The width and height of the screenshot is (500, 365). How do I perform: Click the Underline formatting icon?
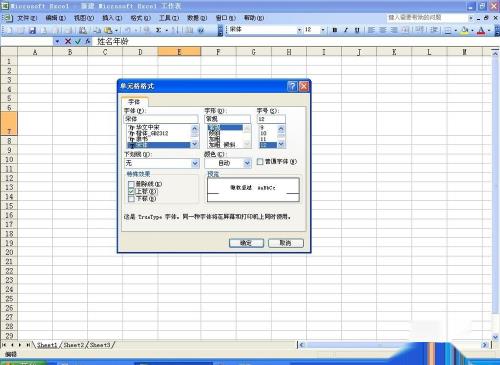(357, 30)
